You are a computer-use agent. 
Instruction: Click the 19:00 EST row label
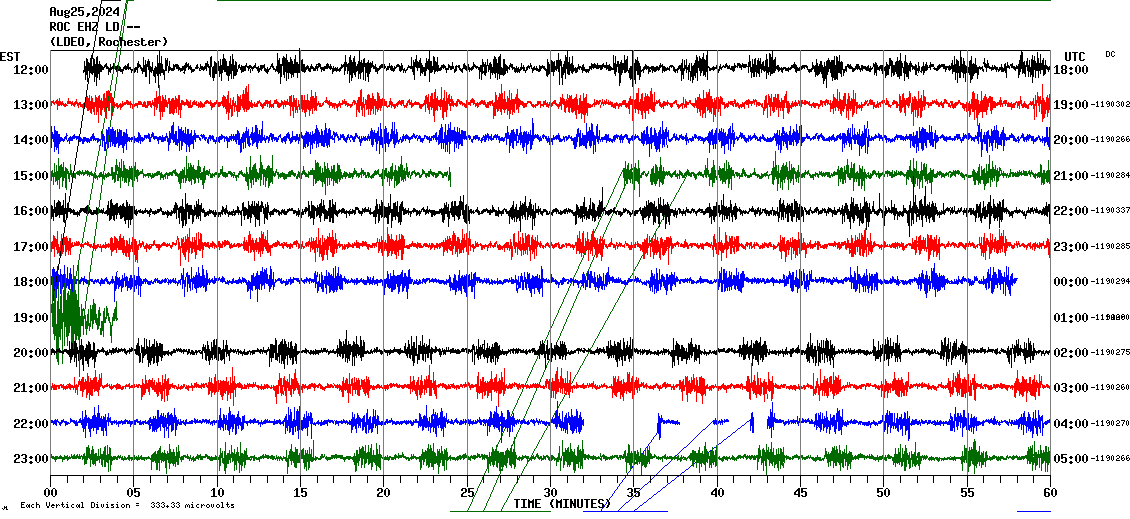click(x=31, y=317)
